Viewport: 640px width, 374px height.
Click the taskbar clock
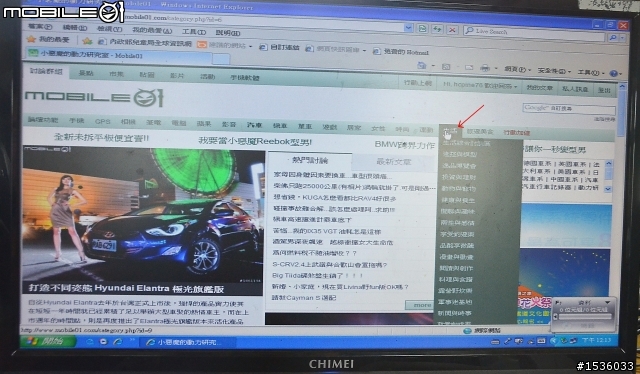coord(596,340)
